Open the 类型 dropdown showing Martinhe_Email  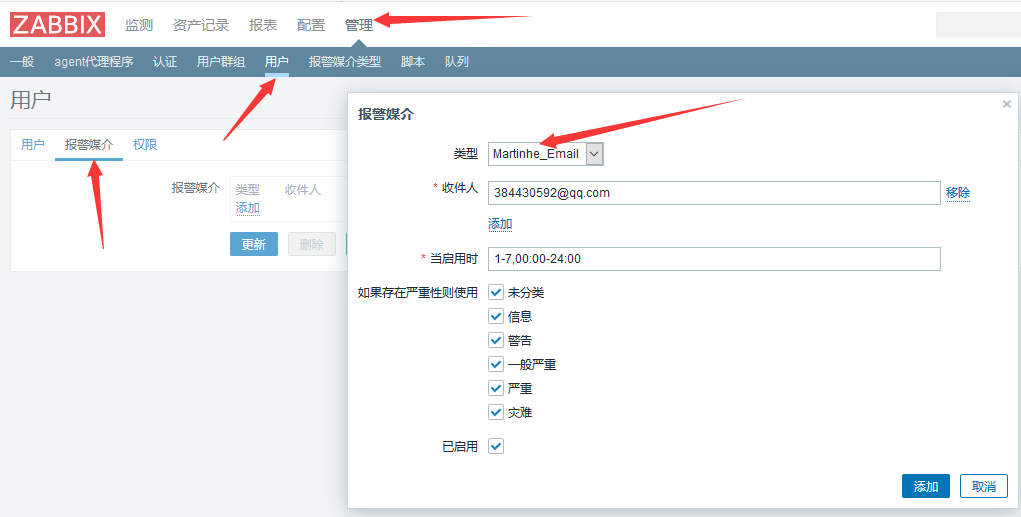tap(546, 154)
